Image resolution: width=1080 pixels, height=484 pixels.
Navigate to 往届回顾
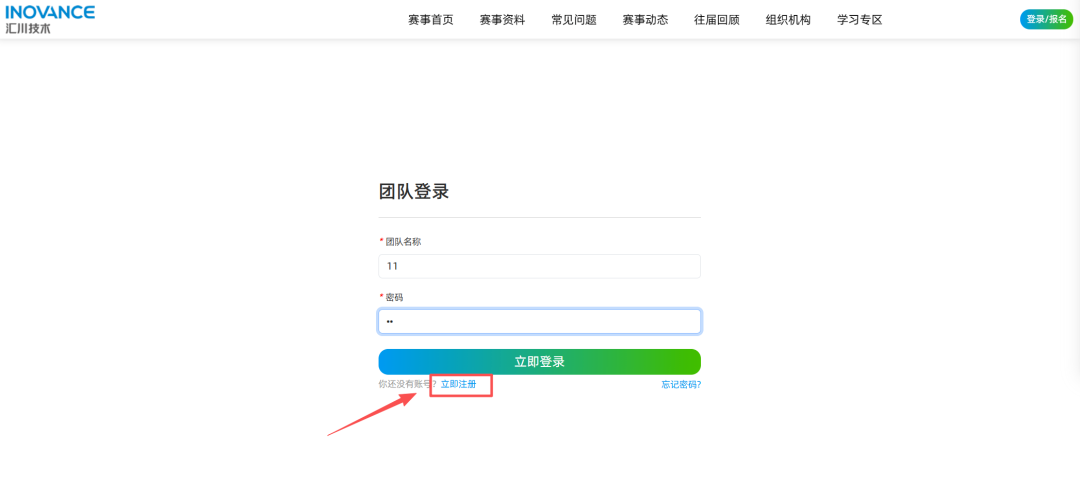pos(716,20)
